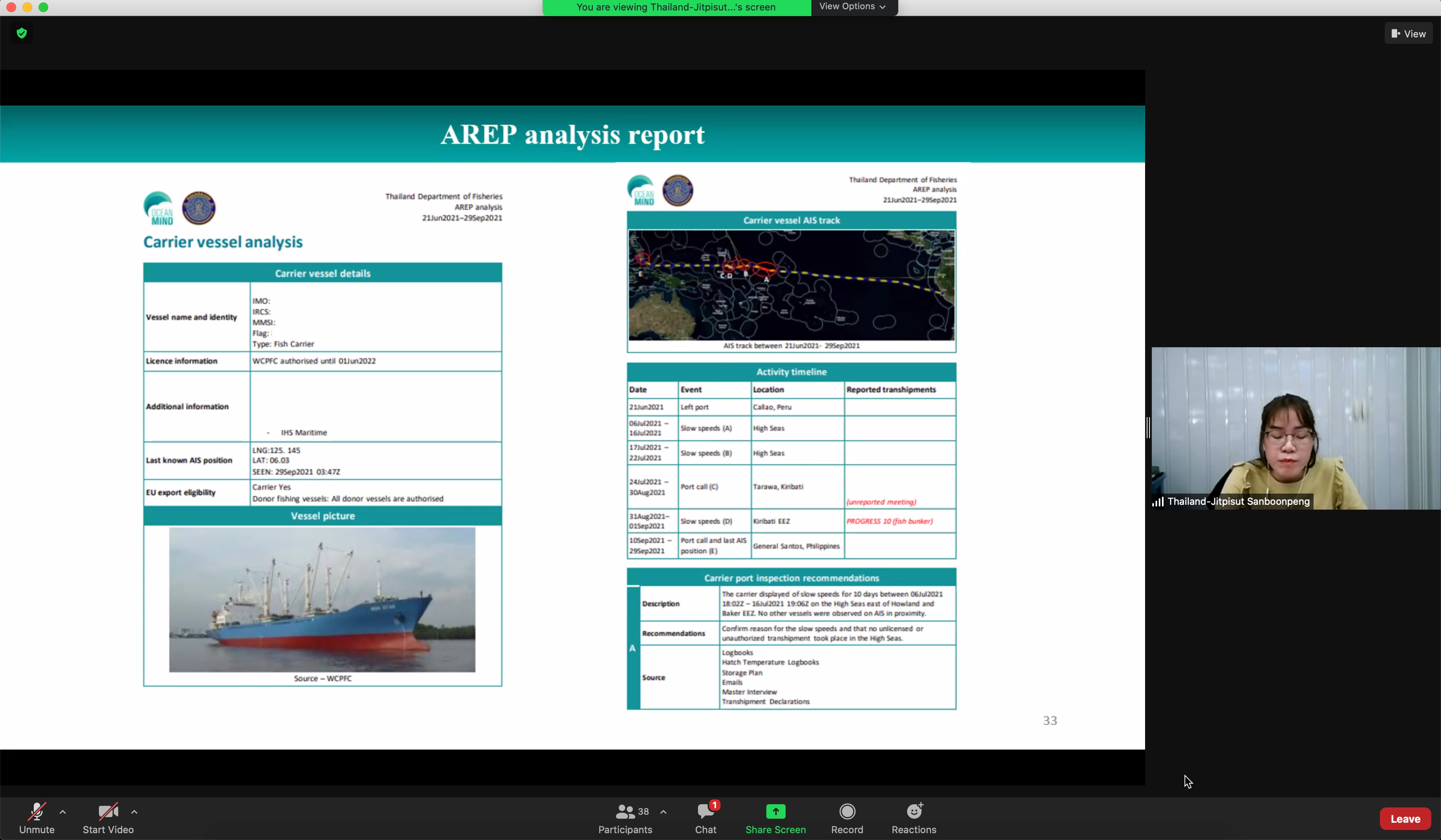Expand the arrow beside Participants count
The height and width of the screenshot is (840, 1441).
coord(663,811)
